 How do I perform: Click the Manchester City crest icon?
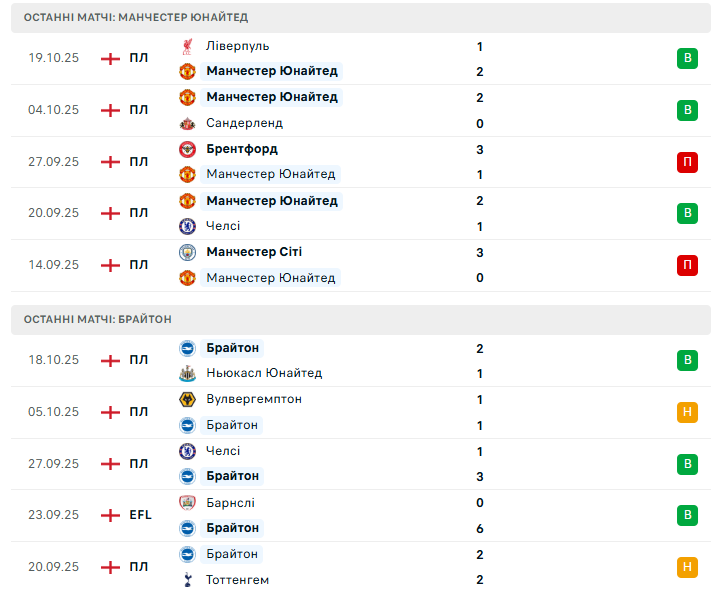(187, 252)
